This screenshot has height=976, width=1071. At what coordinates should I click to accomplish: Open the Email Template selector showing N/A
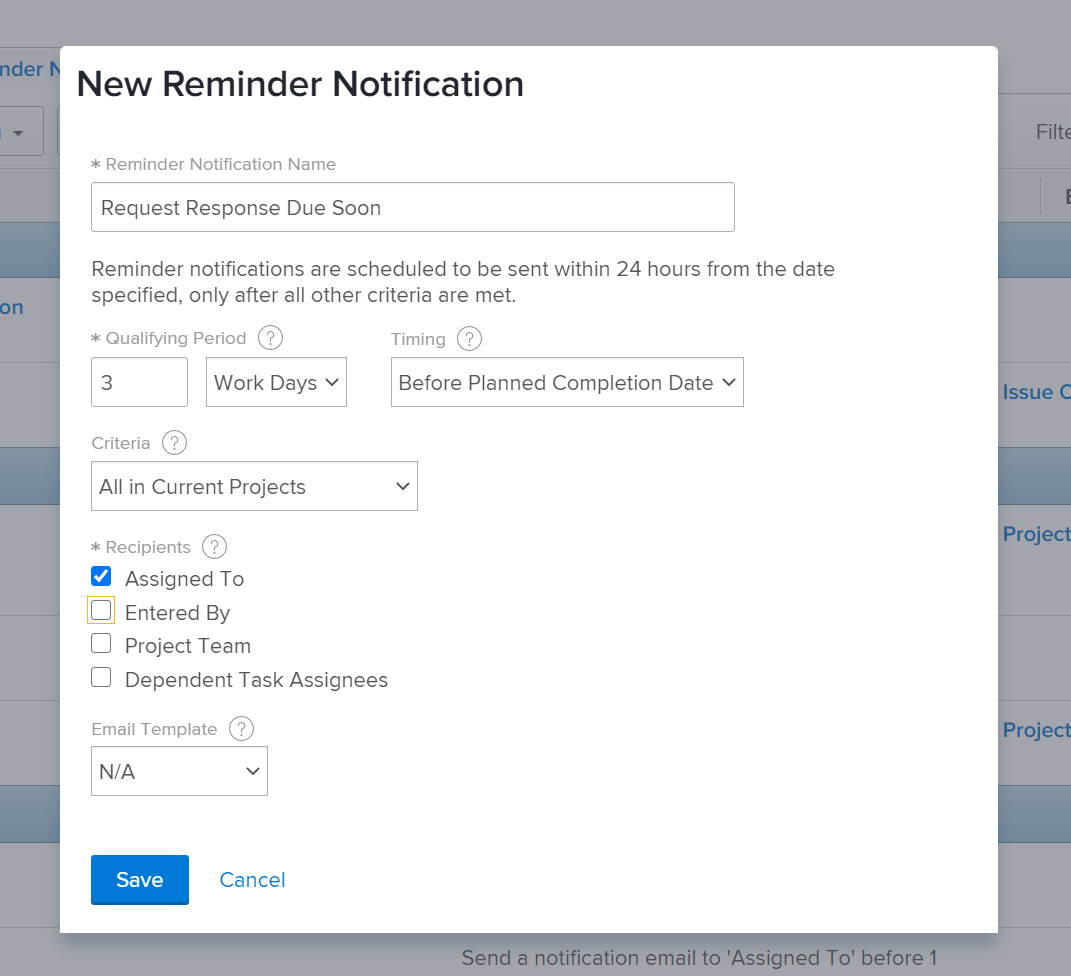[x=179, y=771]
